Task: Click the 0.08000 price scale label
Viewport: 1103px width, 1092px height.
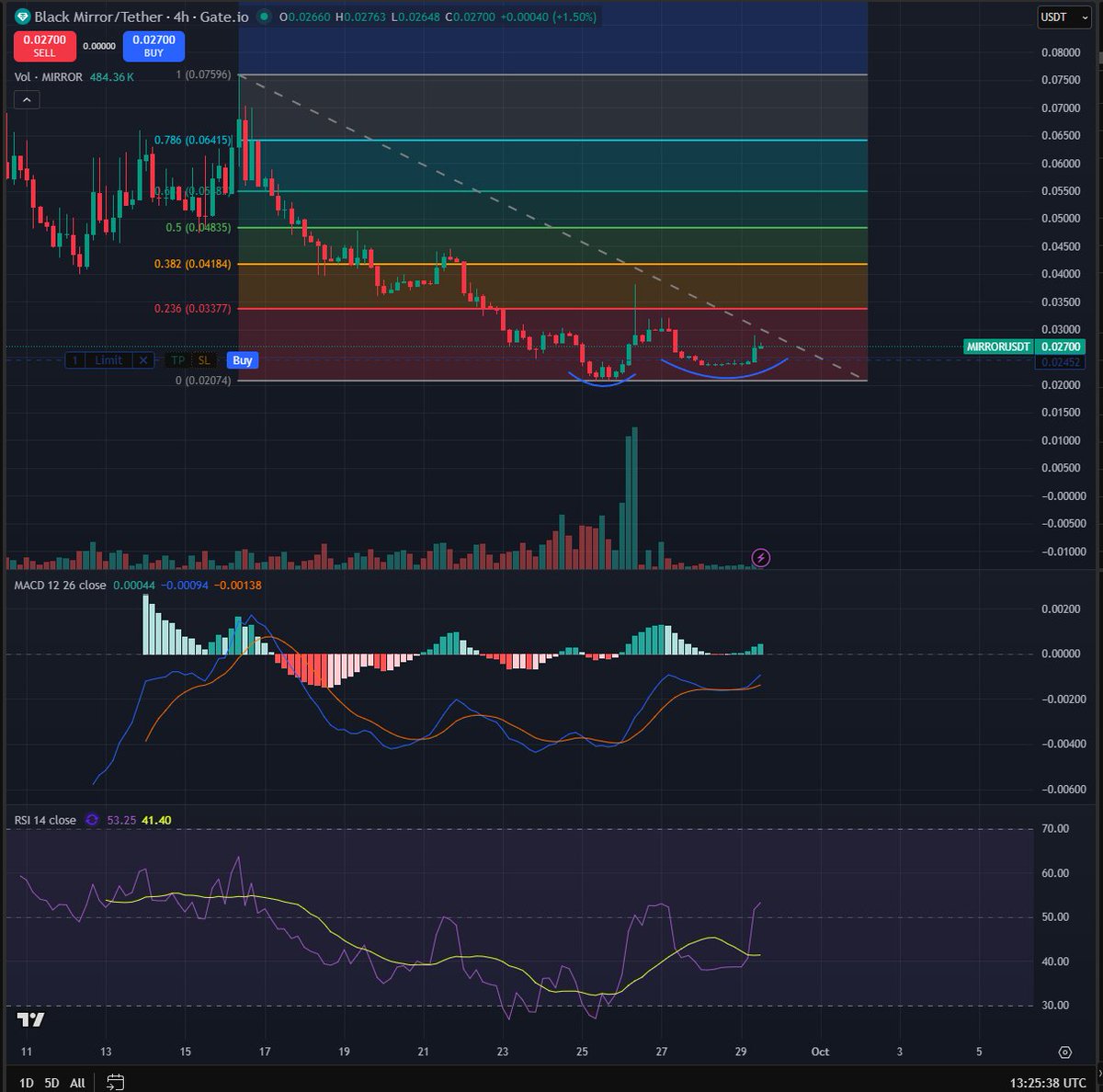Action: pos(1060,52)
